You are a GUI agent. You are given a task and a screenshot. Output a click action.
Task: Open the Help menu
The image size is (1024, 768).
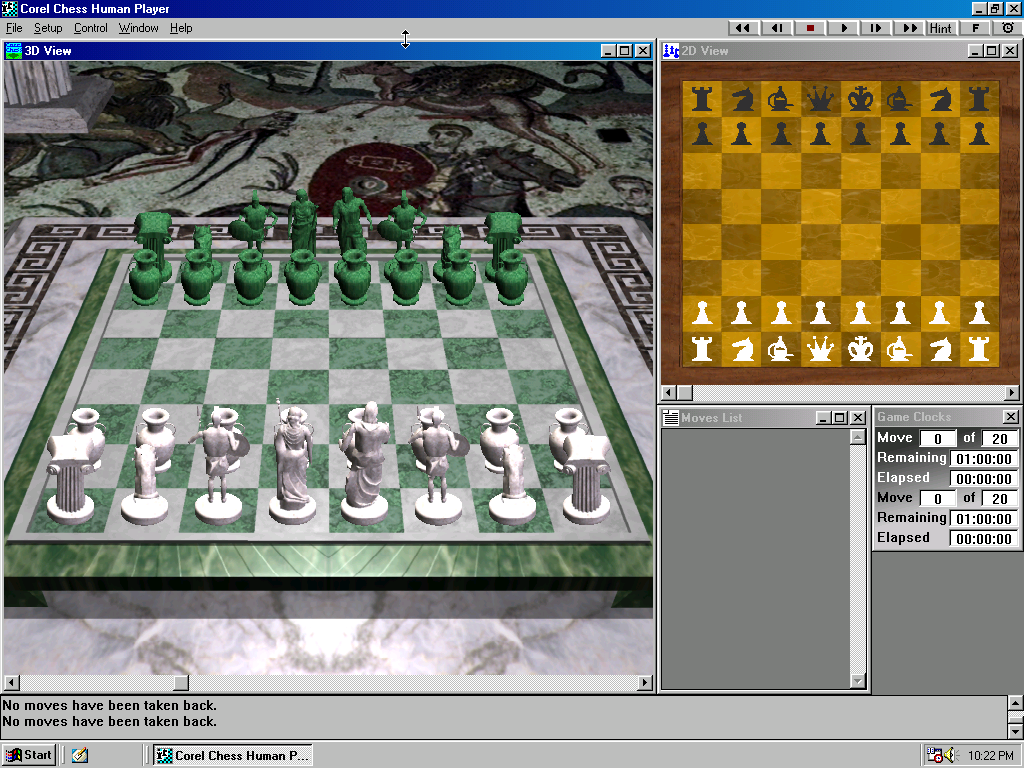coord(181,28)
